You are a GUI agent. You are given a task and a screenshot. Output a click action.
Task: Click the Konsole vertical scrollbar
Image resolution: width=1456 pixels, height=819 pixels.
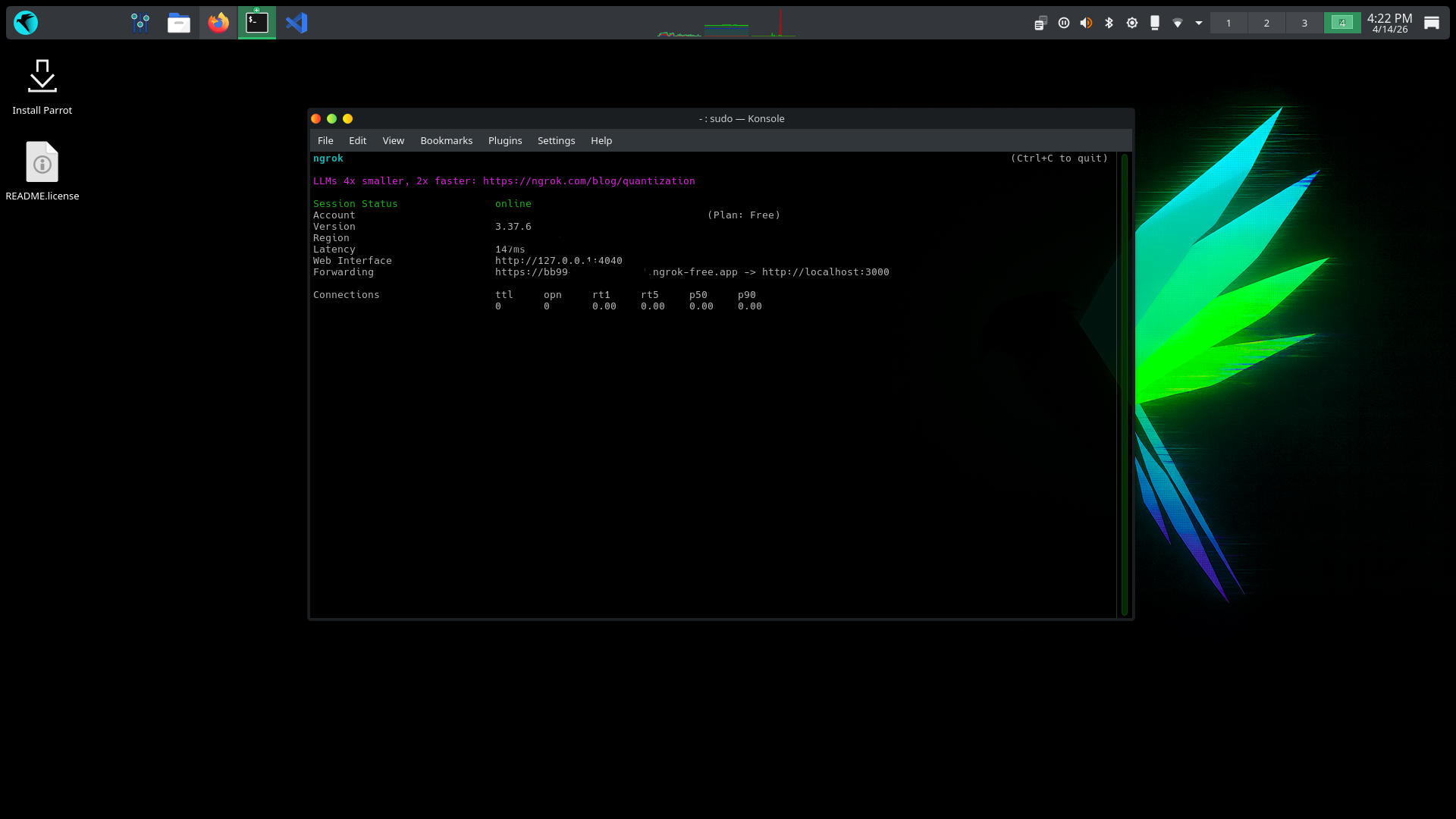pos(1125,384)
